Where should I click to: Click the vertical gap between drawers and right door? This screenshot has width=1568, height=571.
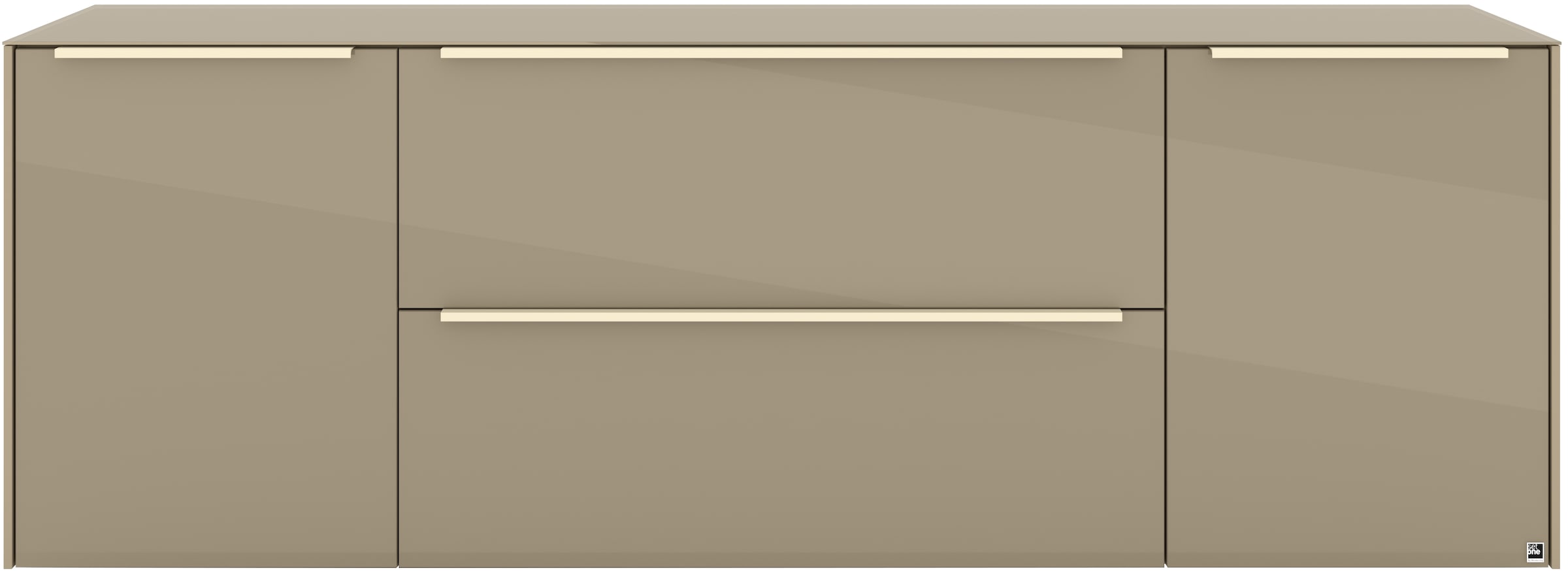pyautogui.click(x=1165, y=307)
